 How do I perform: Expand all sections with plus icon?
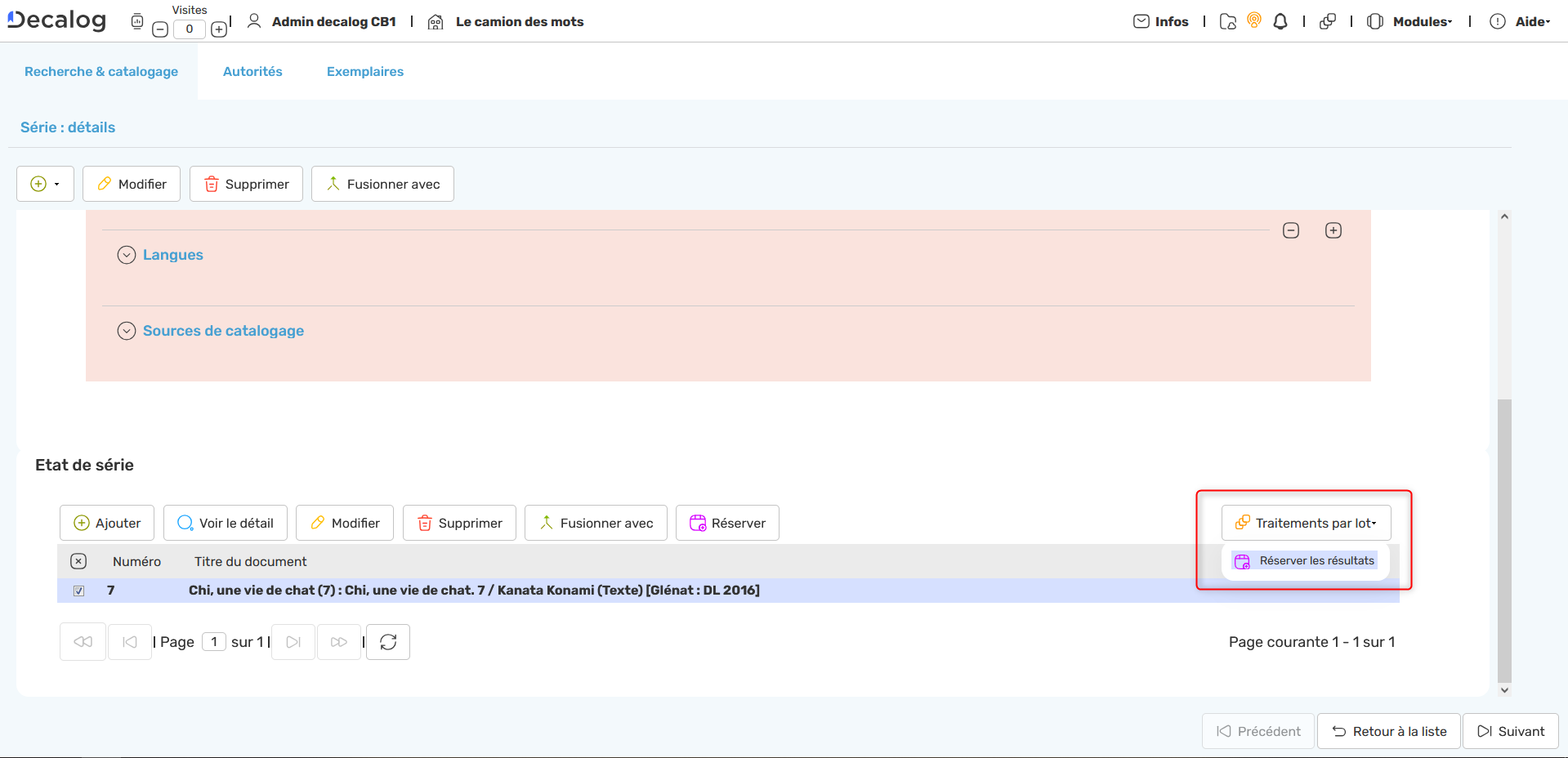point(1333,230)
